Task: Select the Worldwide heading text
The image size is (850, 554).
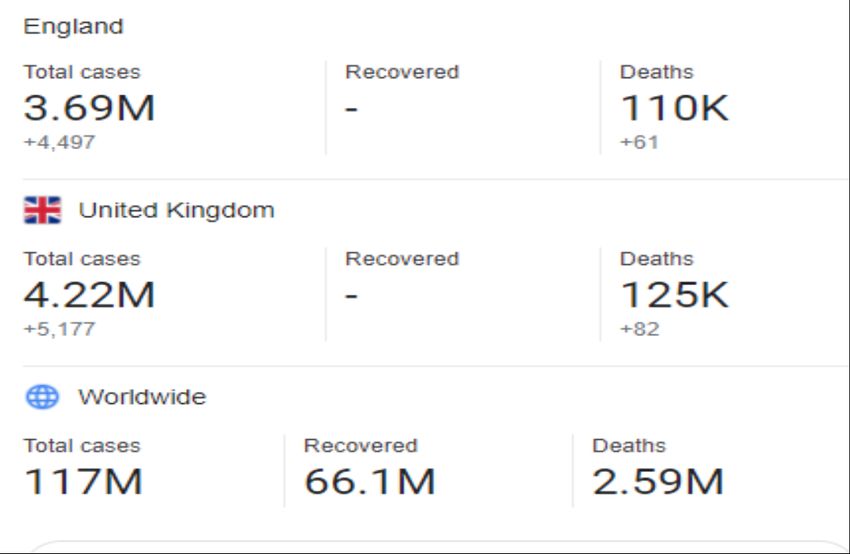Action: [x=142, y=397]
